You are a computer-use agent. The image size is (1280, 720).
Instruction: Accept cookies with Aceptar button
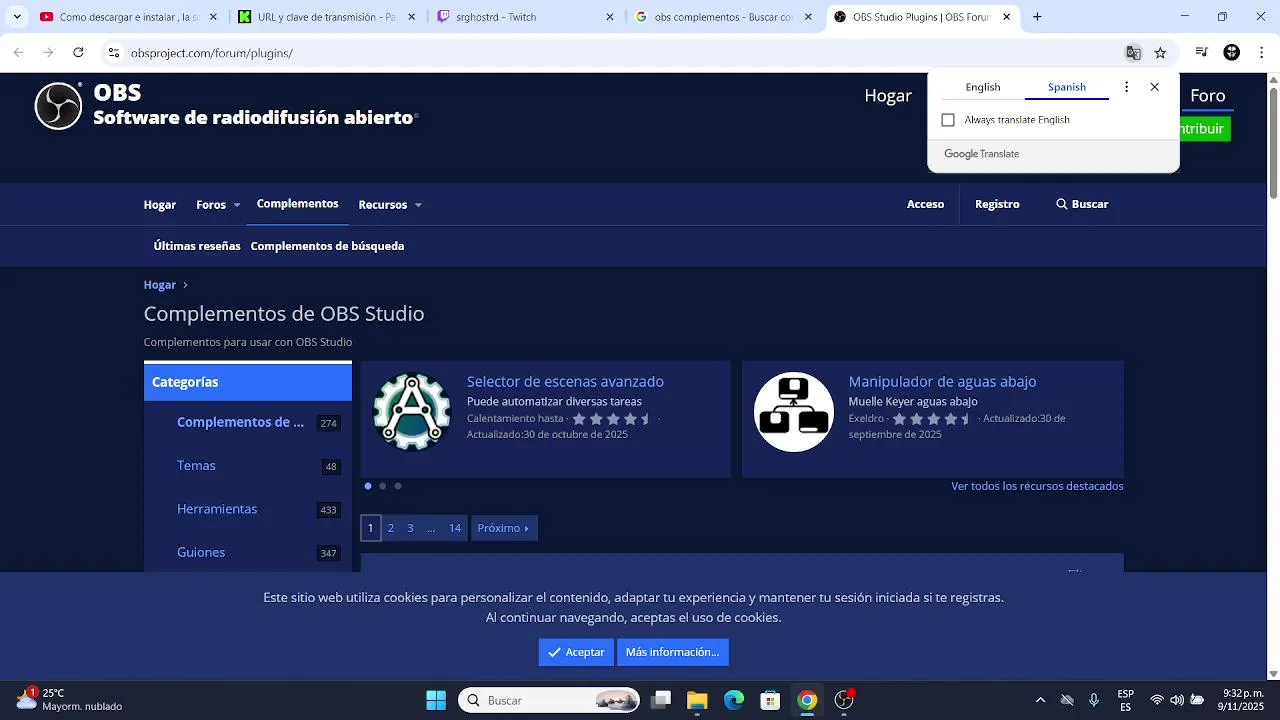576,652
